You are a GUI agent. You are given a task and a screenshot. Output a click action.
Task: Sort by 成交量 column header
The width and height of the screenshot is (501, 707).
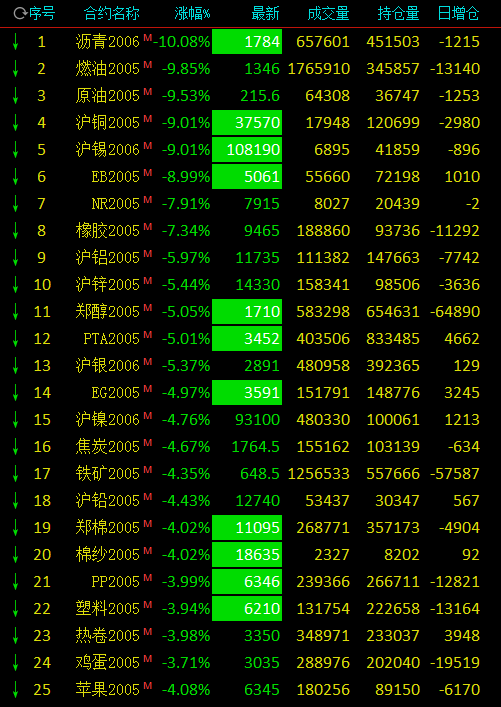click(328, 14)
